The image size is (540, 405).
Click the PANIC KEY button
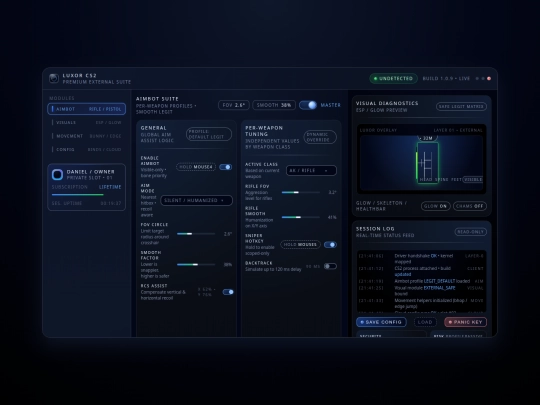[x=465, y=322]
